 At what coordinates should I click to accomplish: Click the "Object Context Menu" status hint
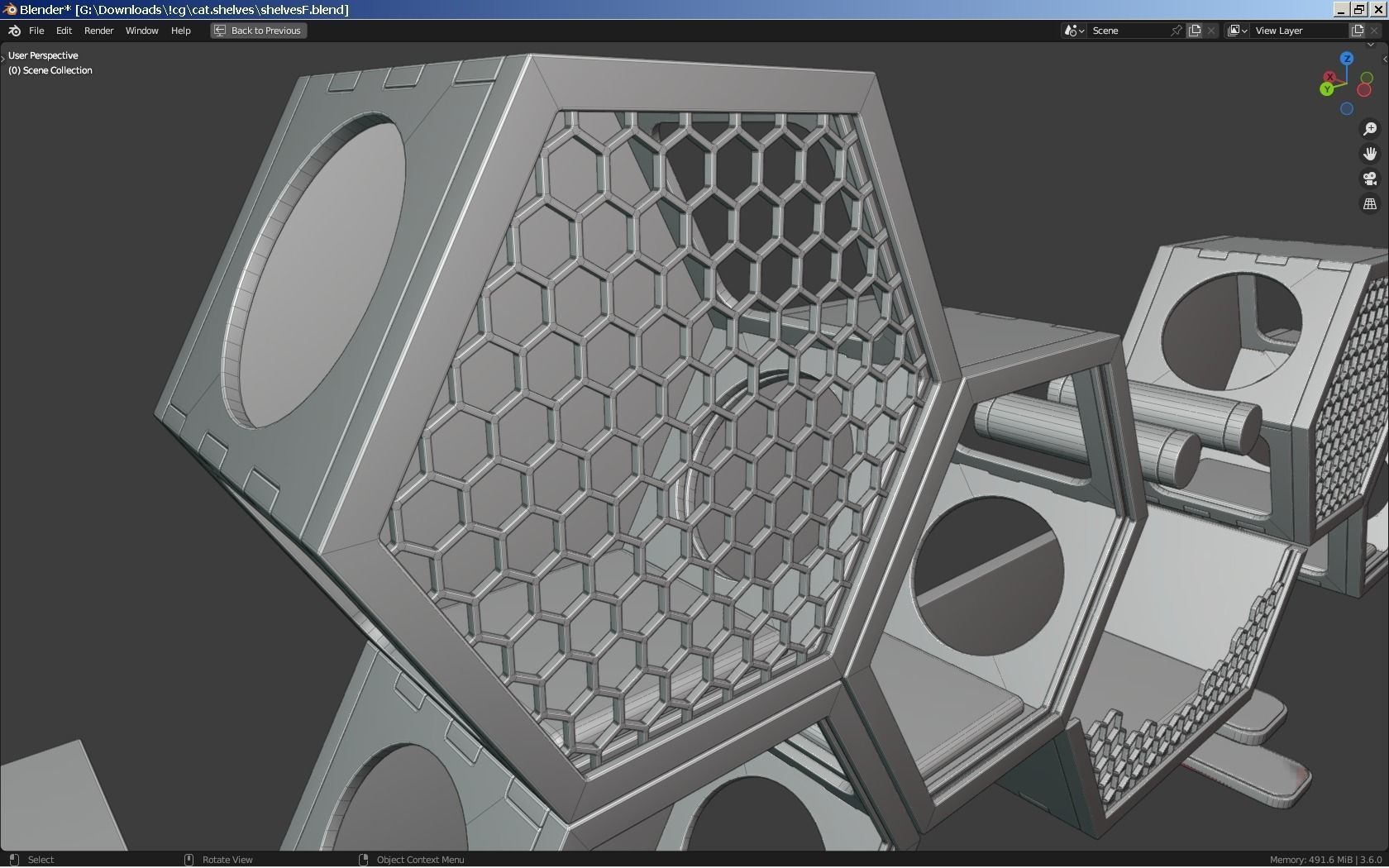[420, 860]
